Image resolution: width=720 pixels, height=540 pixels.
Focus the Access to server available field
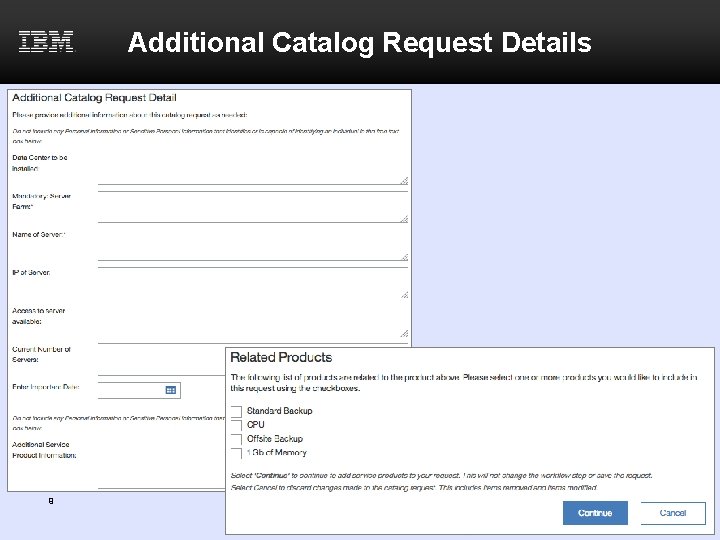point(250,324)
